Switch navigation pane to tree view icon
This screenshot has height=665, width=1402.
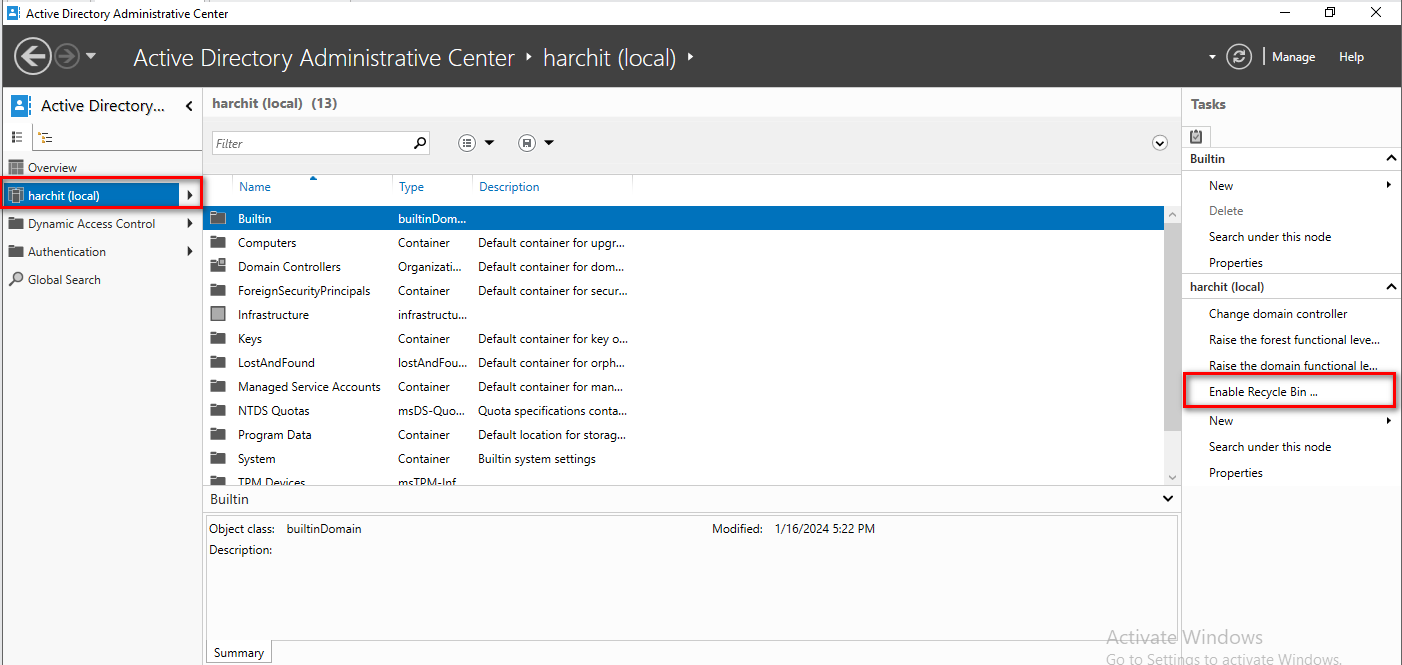[x=45, y=138]
